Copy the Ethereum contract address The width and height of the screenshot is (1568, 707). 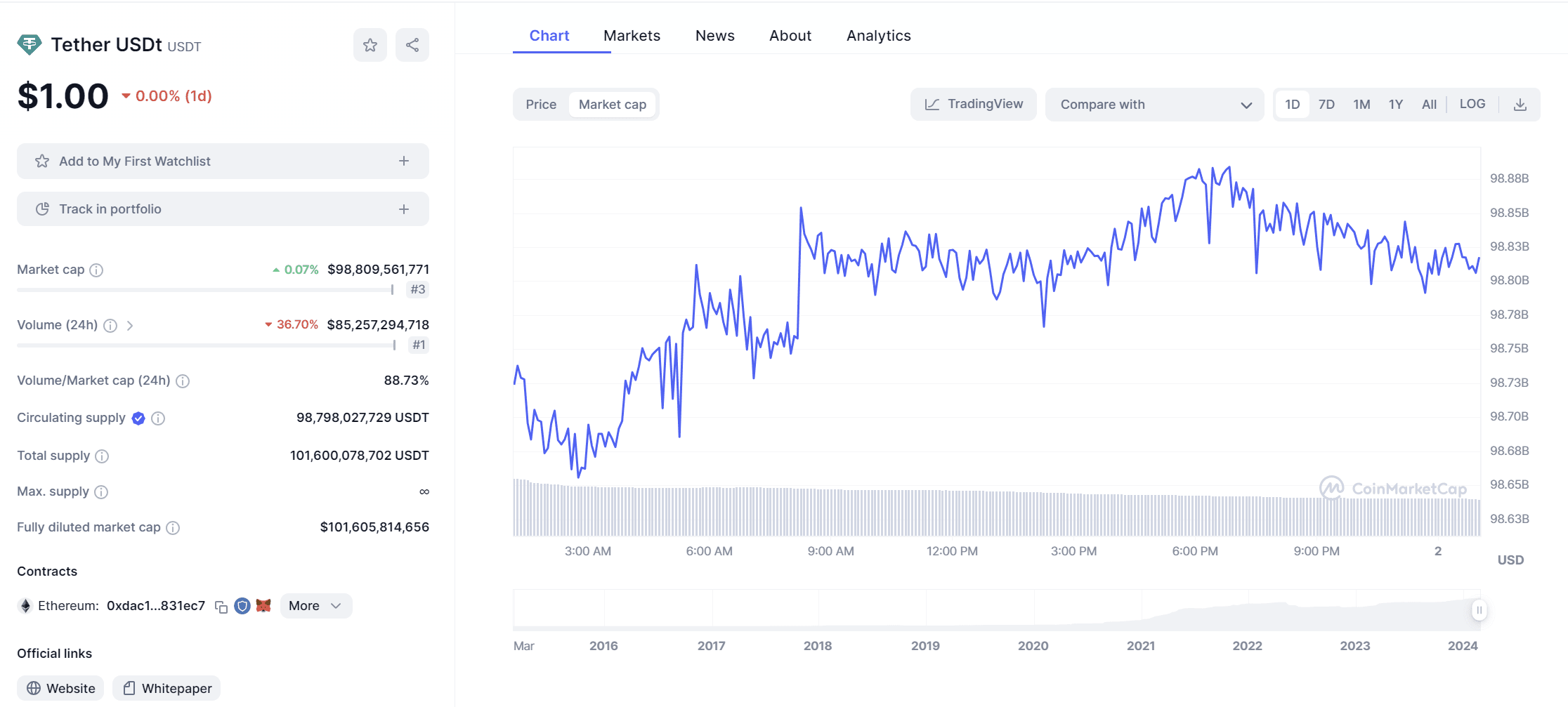pos(221,607)
